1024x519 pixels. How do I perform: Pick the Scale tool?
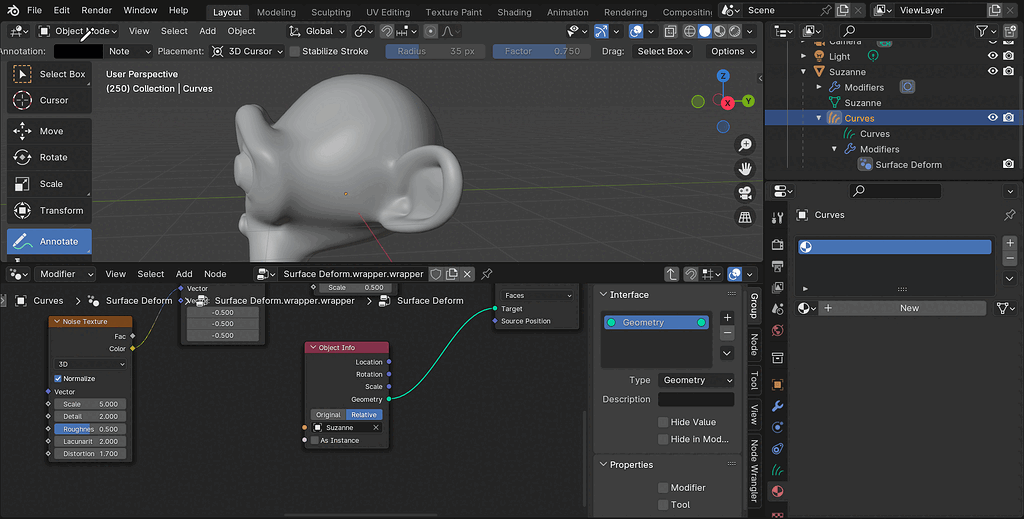click(49, 184)
